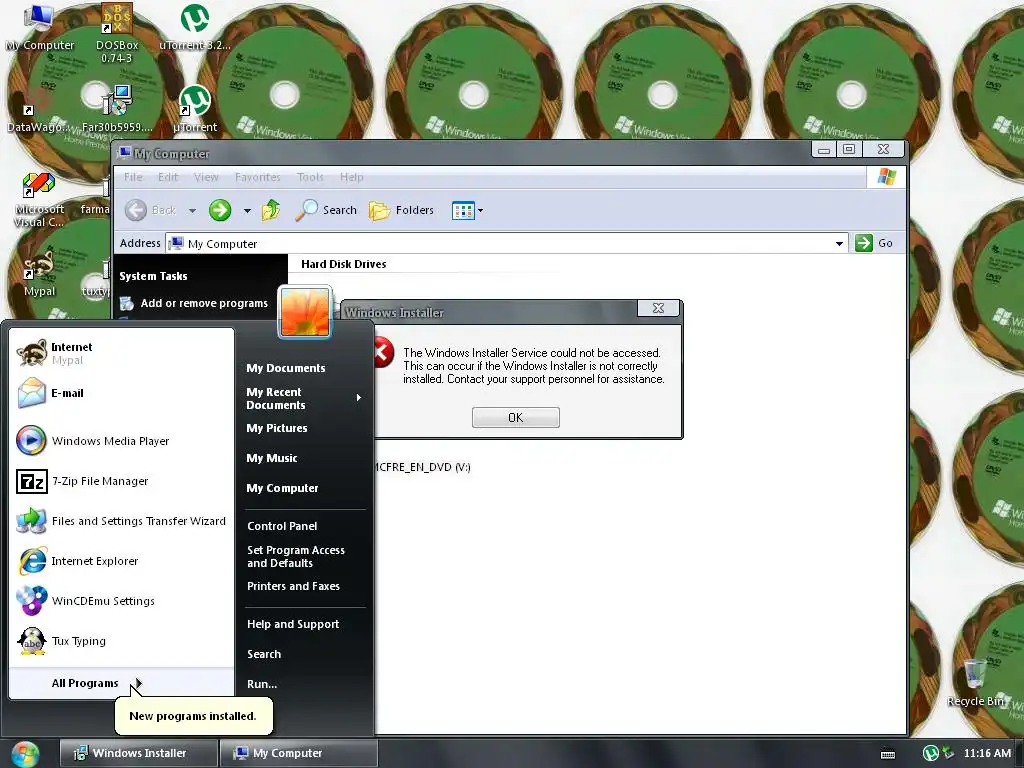The width and height of the screenshot is (1024, 768).
Task: Click the keyboard tray icon
Action: pyautogui.click(x=888, y=754)
